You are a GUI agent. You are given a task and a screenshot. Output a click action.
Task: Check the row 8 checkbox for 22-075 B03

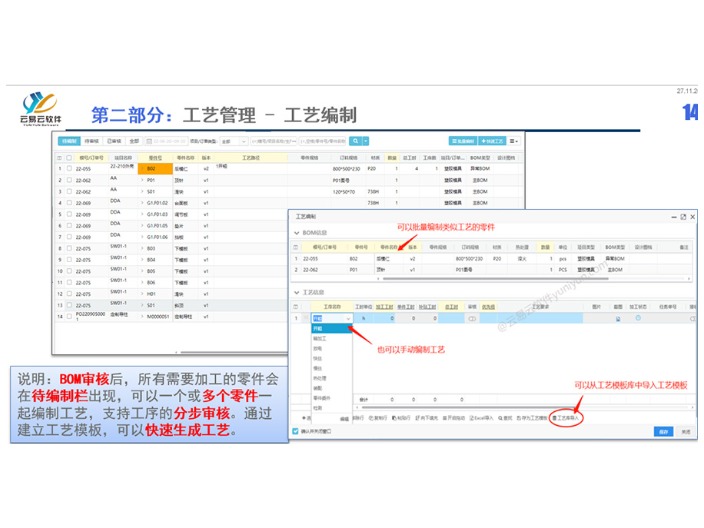(69, 248)
